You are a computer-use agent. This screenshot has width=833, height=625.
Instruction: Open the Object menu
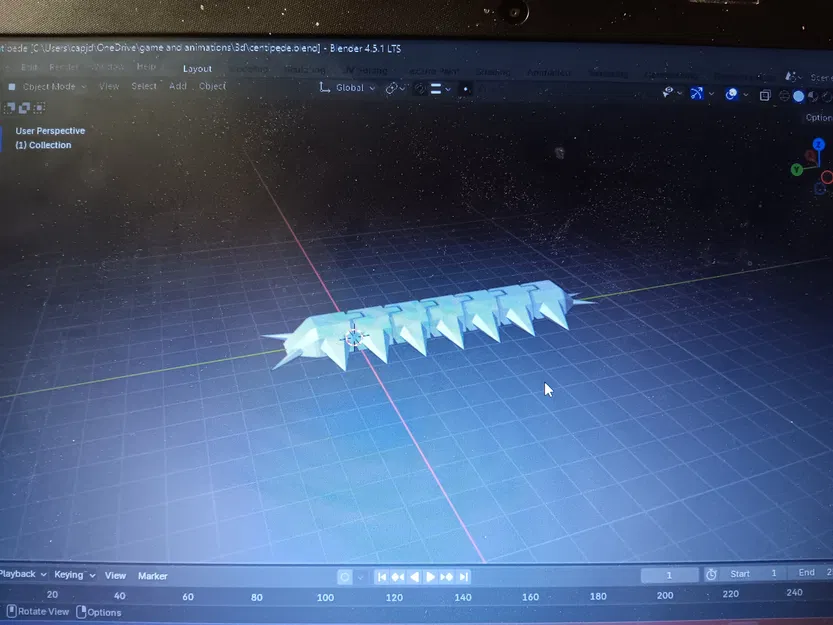click(212, 86)
